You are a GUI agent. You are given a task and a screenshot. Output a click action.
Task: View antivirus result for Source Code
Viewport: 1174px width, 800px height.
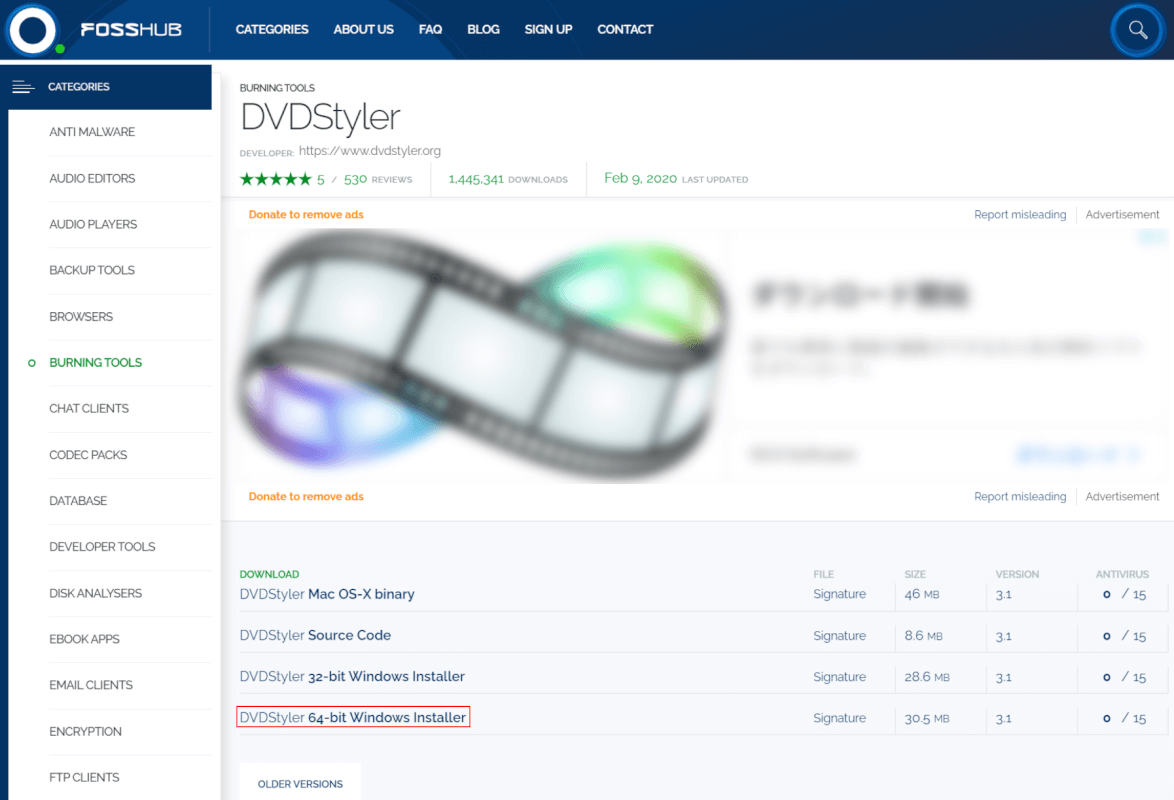[1124, 635]
